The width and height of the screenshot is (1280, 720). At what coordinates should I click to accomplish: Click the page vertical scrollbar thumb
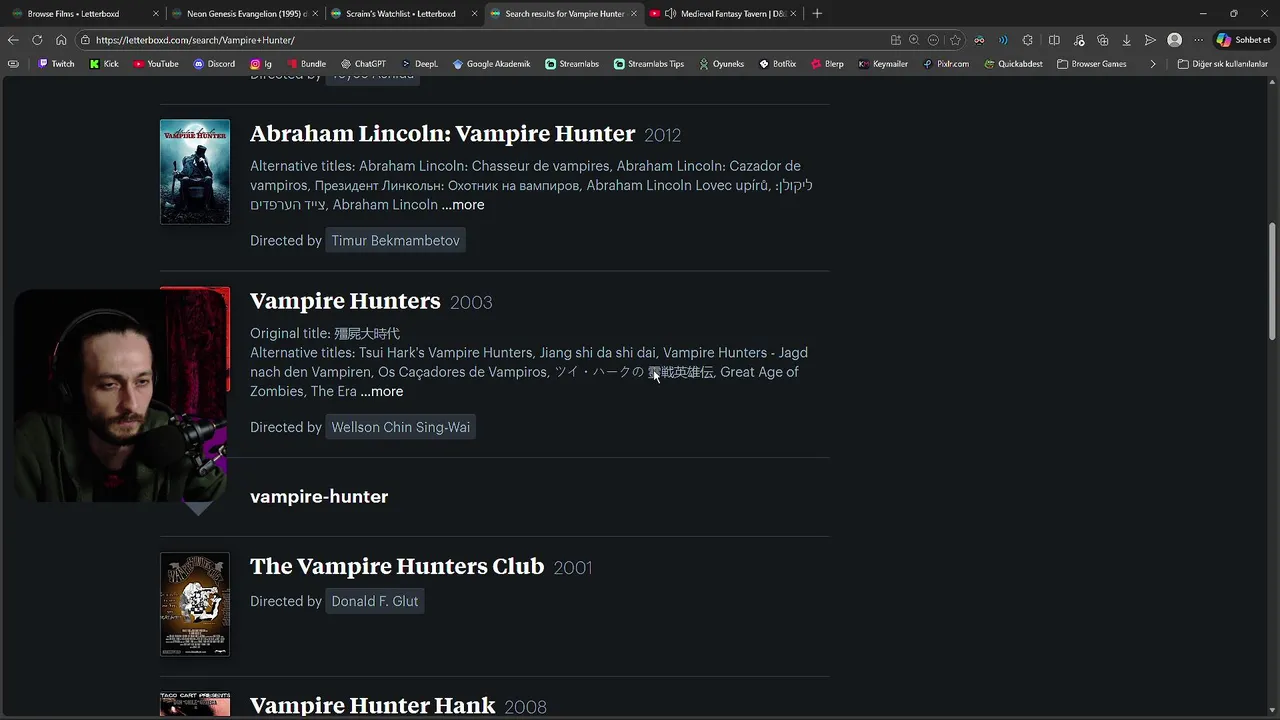(x=1273, y=282)
